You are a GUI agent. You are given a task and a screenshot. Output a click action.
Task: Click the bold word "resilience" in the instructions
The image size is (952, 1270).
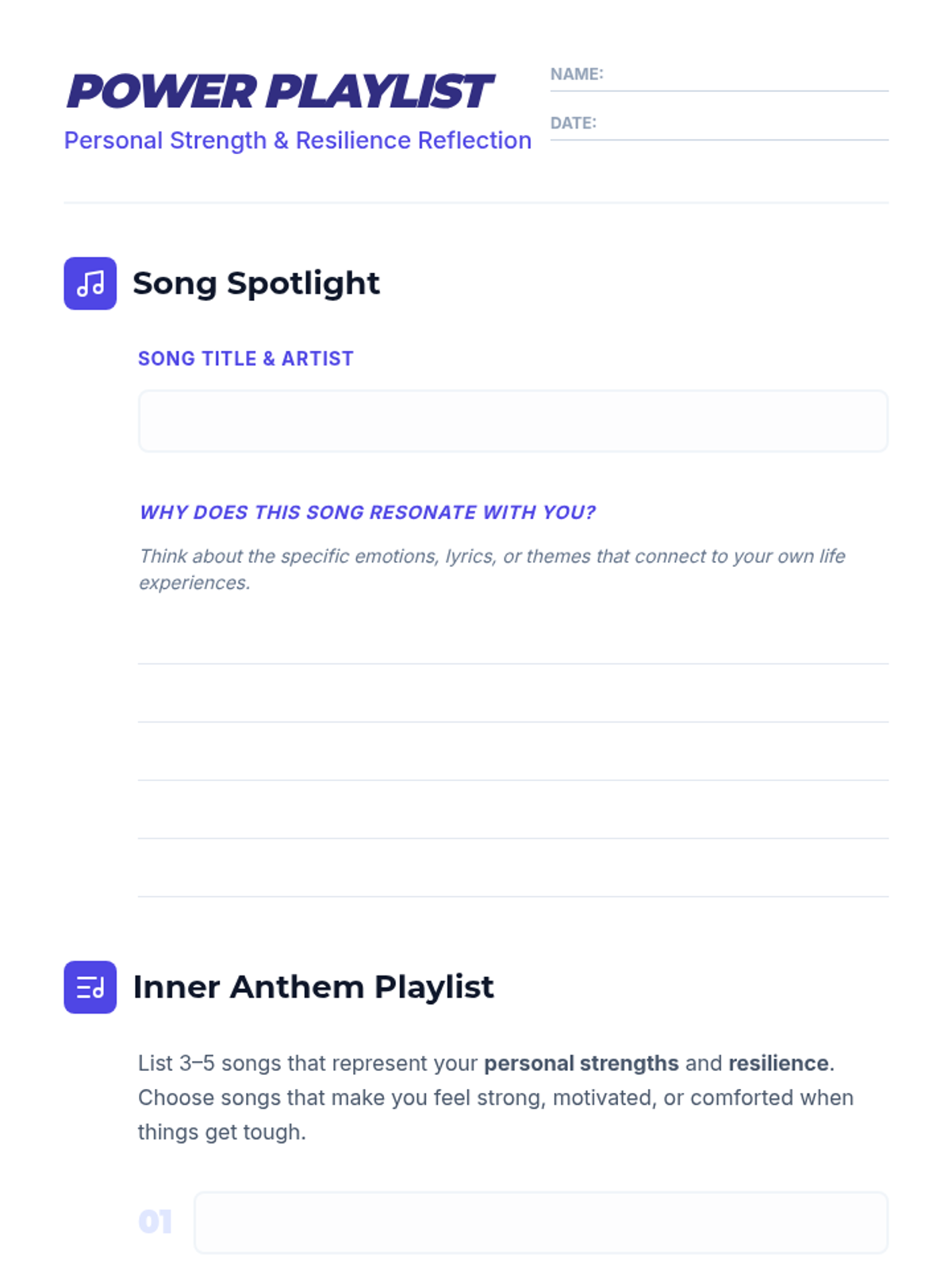778,1063
